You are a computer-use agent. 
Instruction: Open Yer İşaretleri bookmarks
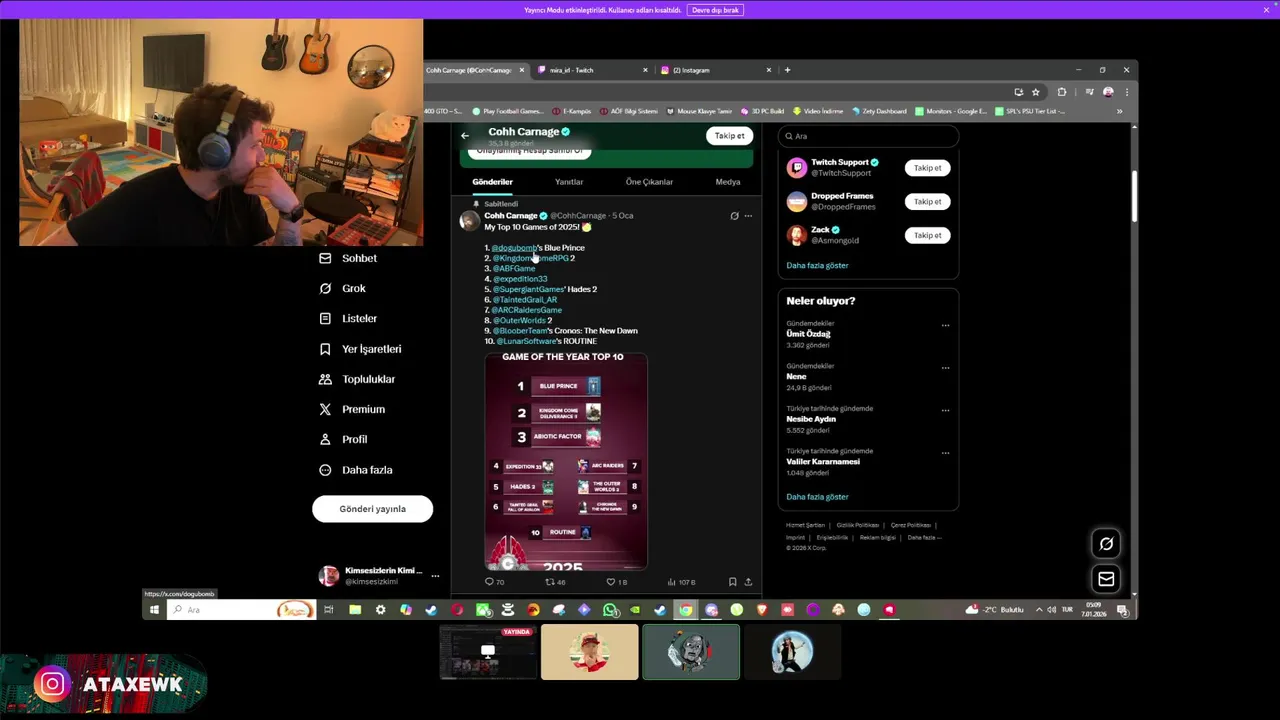tap(360, 349)
